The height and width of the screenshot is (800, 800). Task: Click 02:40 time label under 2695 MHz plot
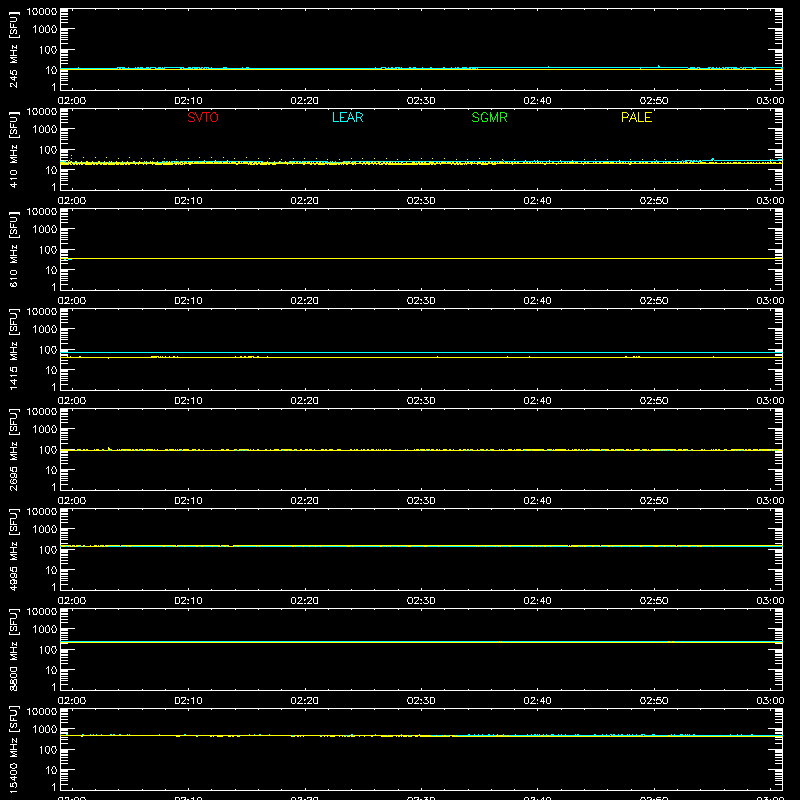click(537, 501)
